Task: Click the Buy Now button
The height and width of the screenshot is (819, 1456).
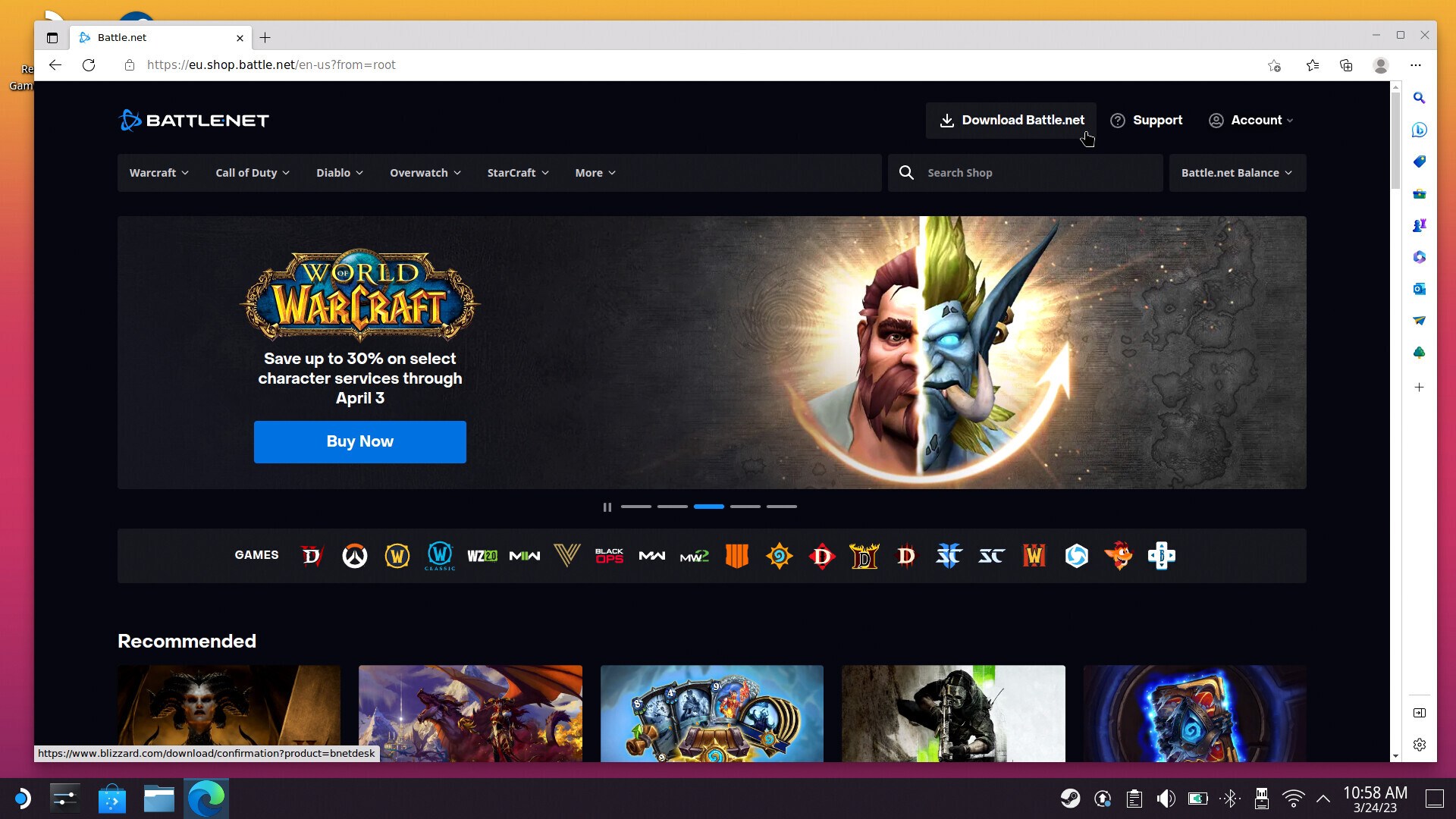Action: (359, 441)
